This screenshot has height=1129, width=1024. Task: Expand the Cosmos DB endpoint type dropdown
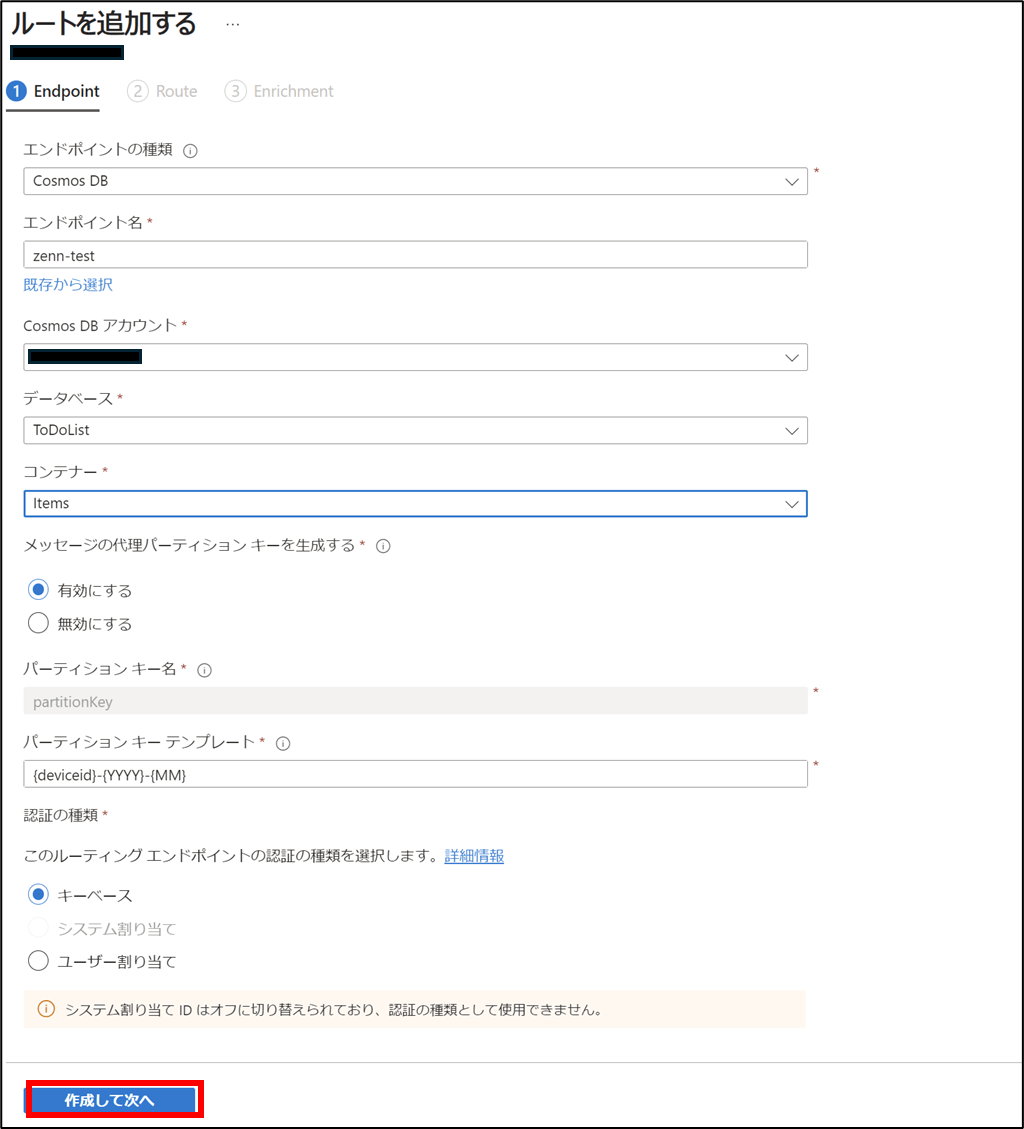point(416,181)
